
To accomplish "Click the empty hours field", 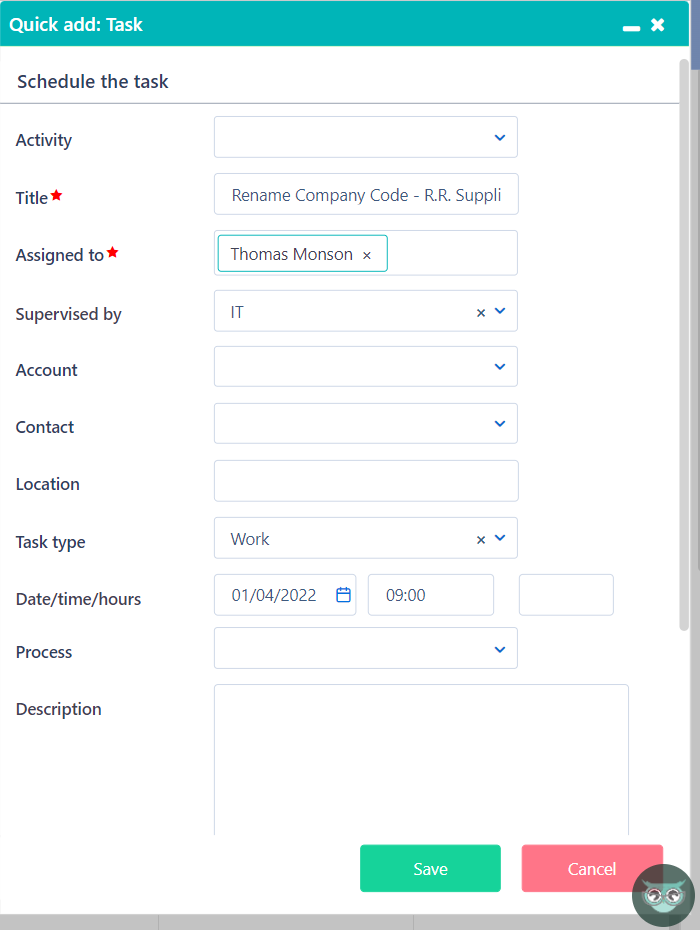I will [566, 595].
